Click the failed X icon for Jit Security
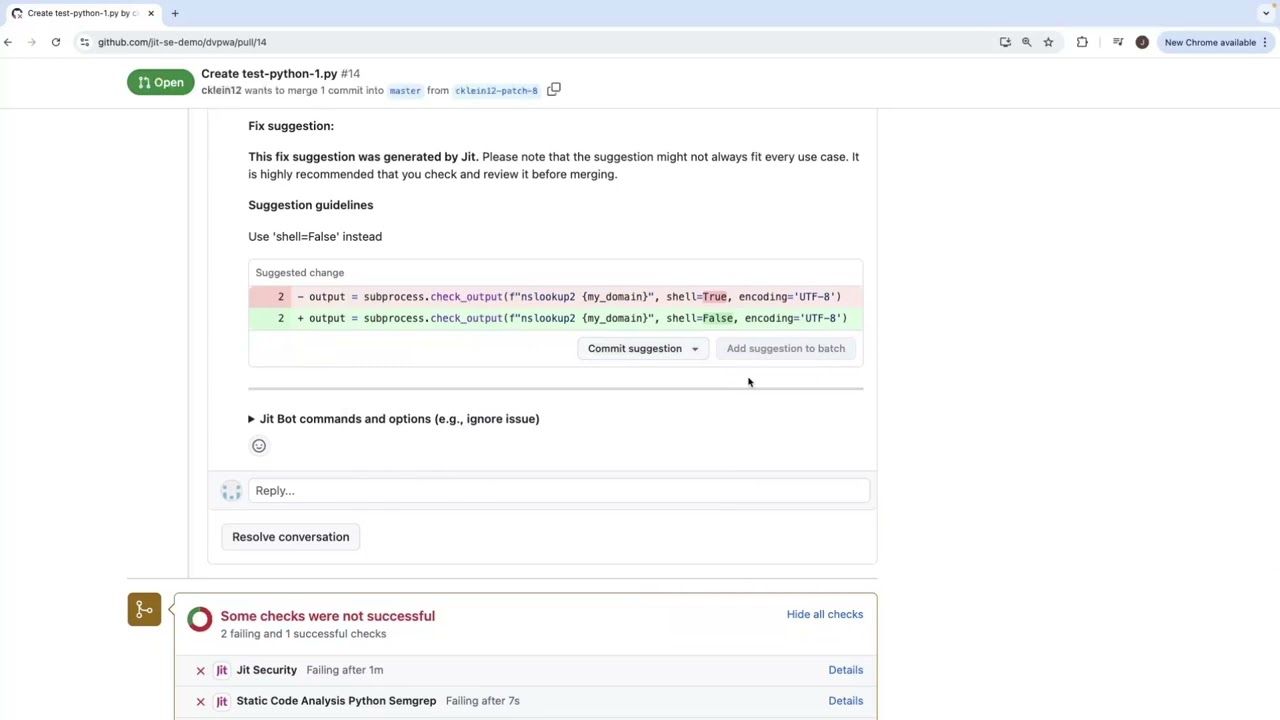Viewport: 1280px width, 720px height. (200, 670)
